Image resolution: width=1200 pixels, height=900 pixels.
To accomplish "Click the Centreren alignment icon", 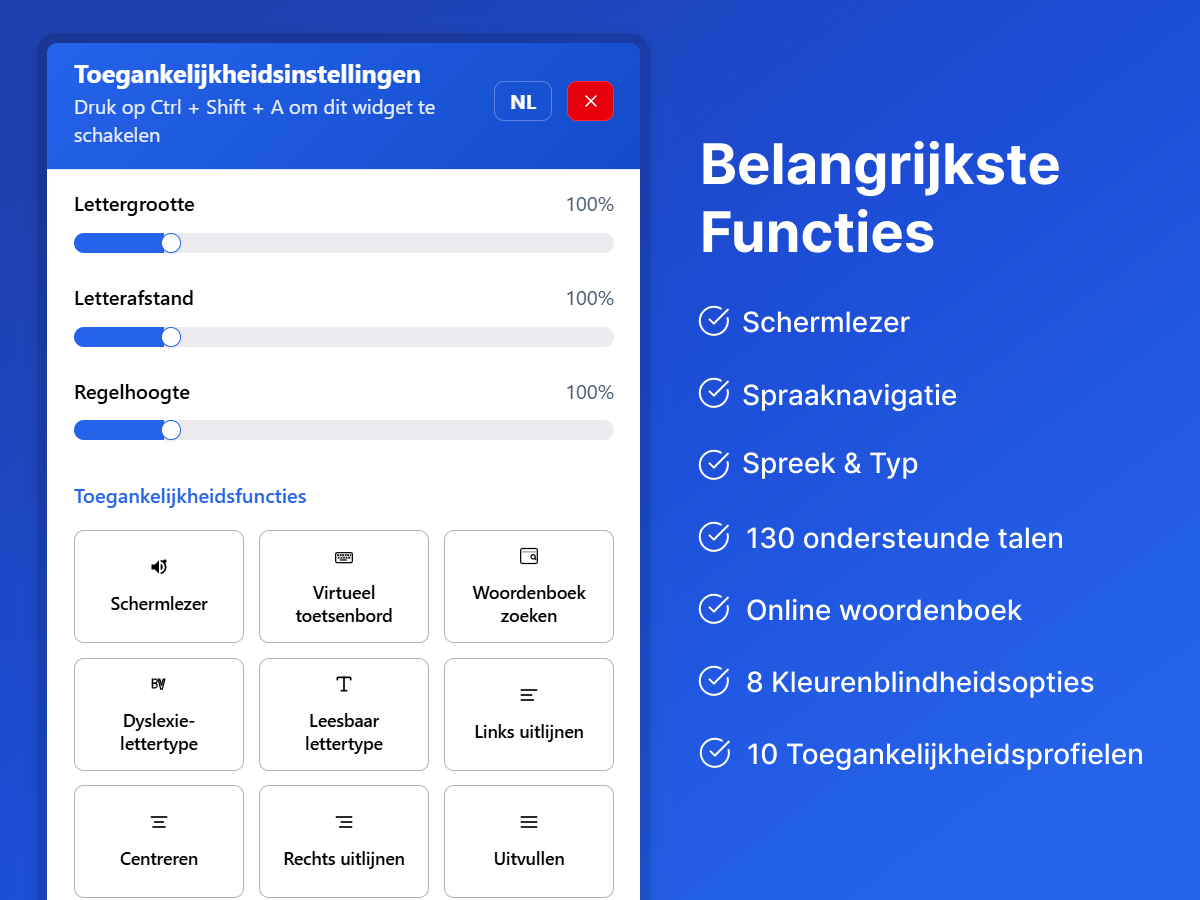I will point(159,822).
